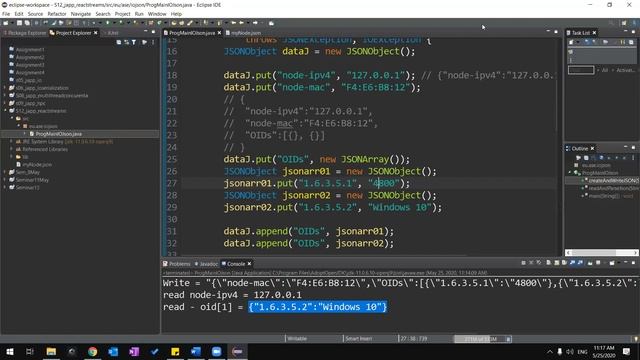Collapse the S12_japp_reactstreams project
Screen dimensions: 640x360
[x=5, y=111]
